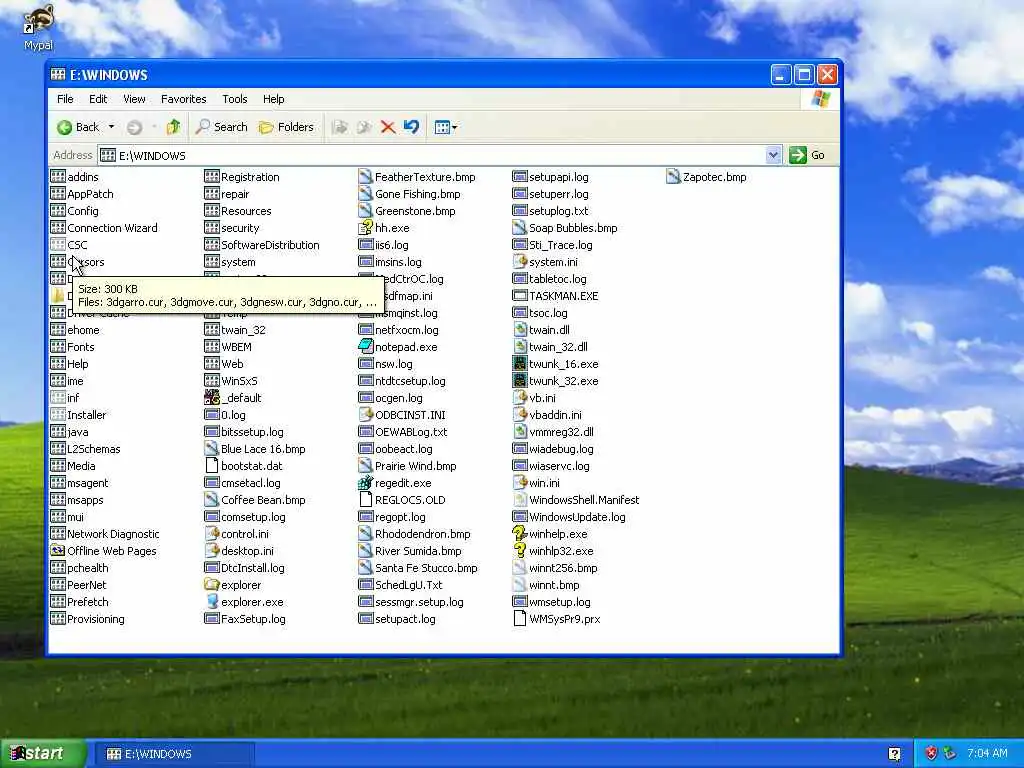Screen dimensions: 1024x768
Task: Open the Search pane button
Action: (221, 127)
